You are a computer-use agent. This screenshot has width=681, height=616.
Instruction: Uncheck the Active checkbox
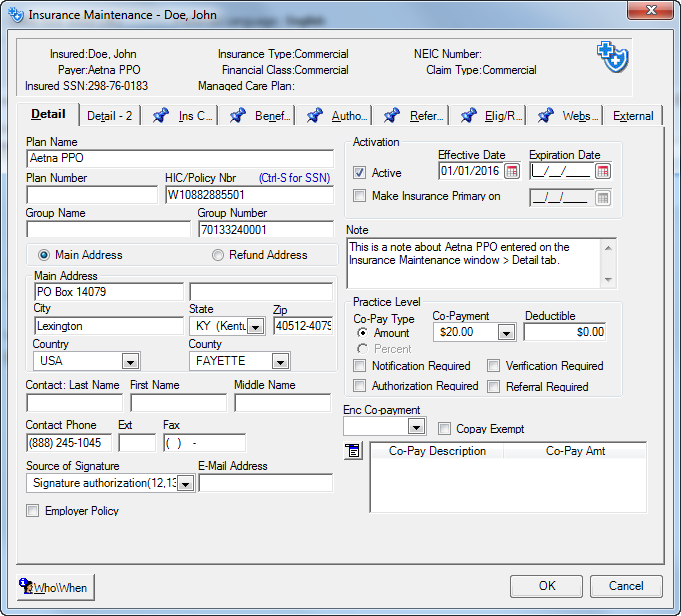[x=360, y=173]
